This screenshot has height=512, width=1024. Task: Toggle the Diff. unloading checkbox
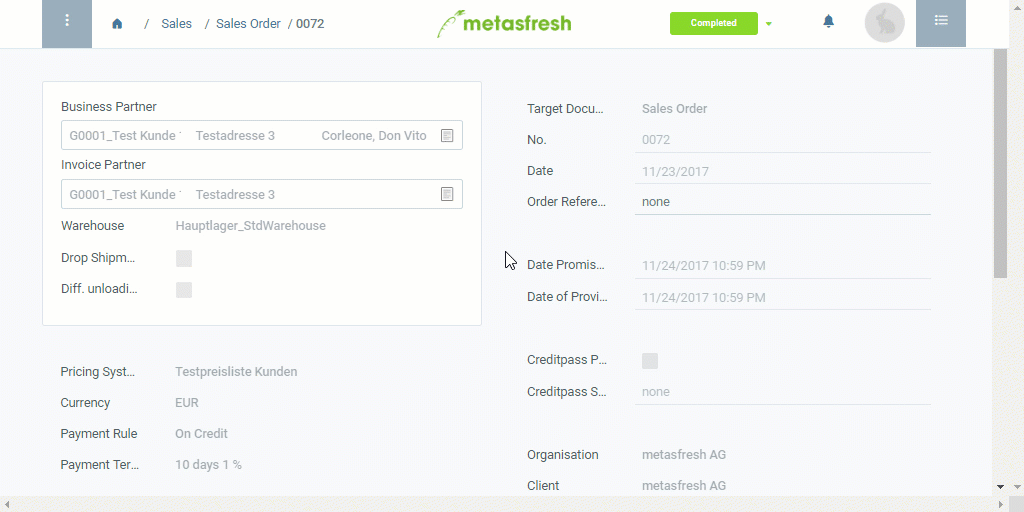[x=184, y=290]
